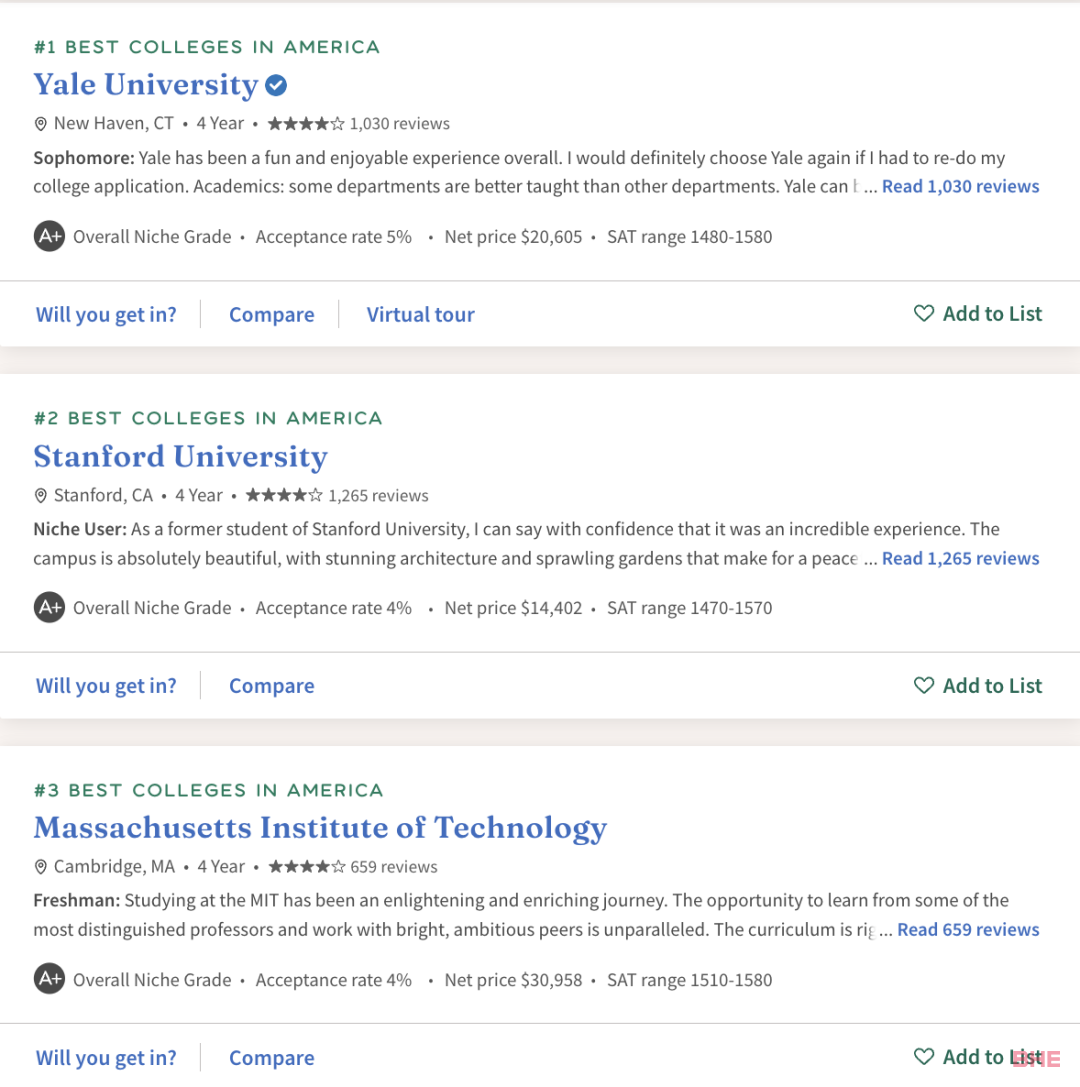Screen dimensions: 1080x1087
Task: Open Read 1,030 reviews for Yale
Action: coord(960,186)
